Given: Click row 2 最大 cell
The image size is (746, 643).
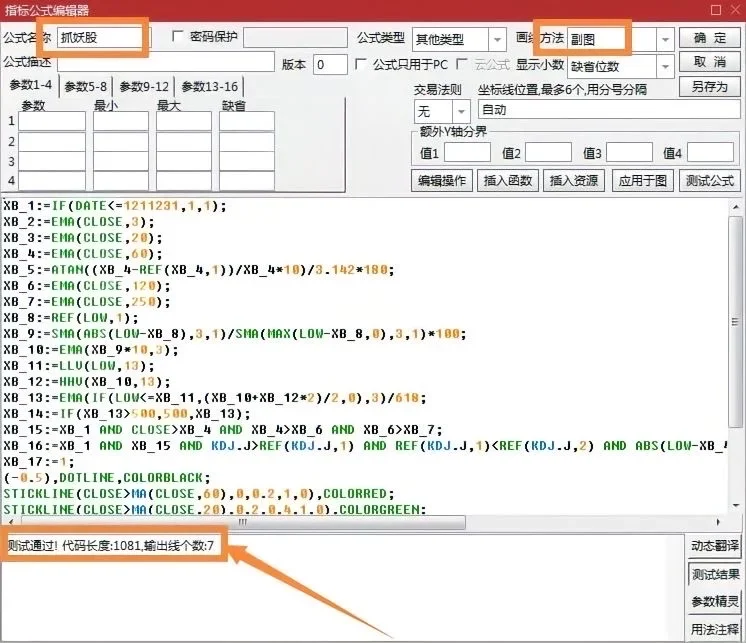Looking at the screenshot, I should [x=184, y=142].
